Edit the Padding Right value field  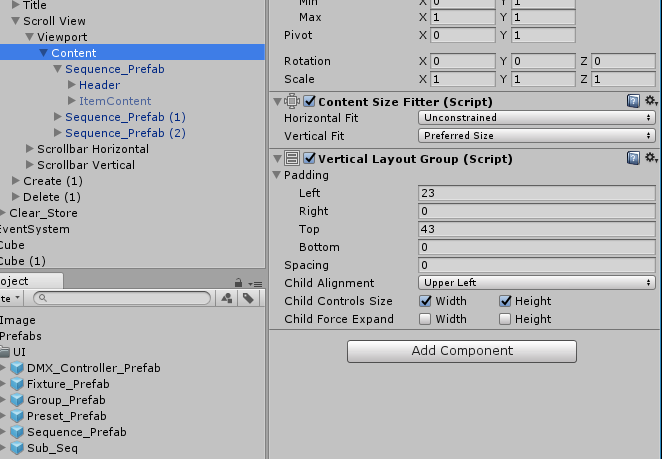pos(537,211)
